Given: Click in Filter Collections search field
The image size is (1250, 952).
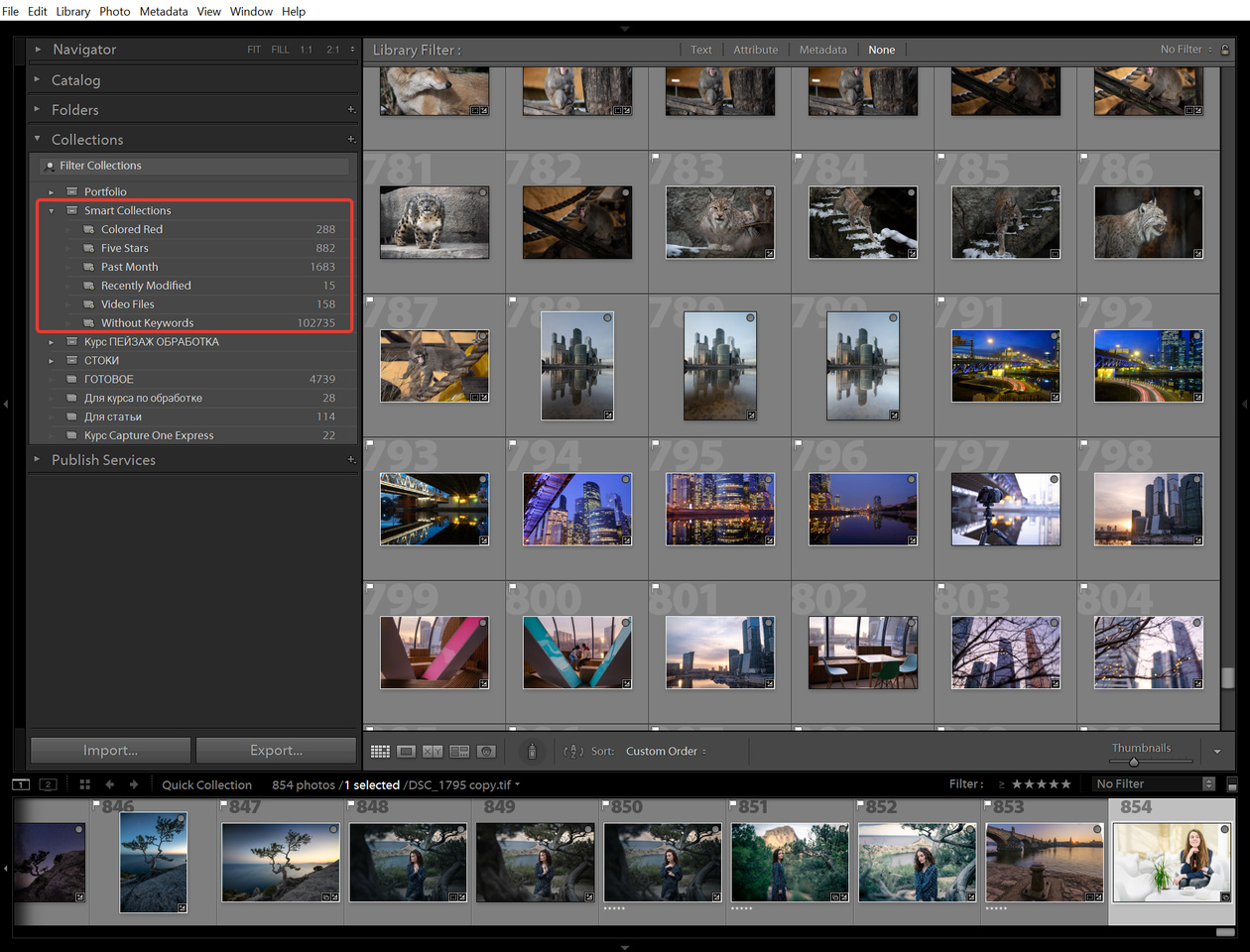Looking at the screenshot, I should coord(198,166).
